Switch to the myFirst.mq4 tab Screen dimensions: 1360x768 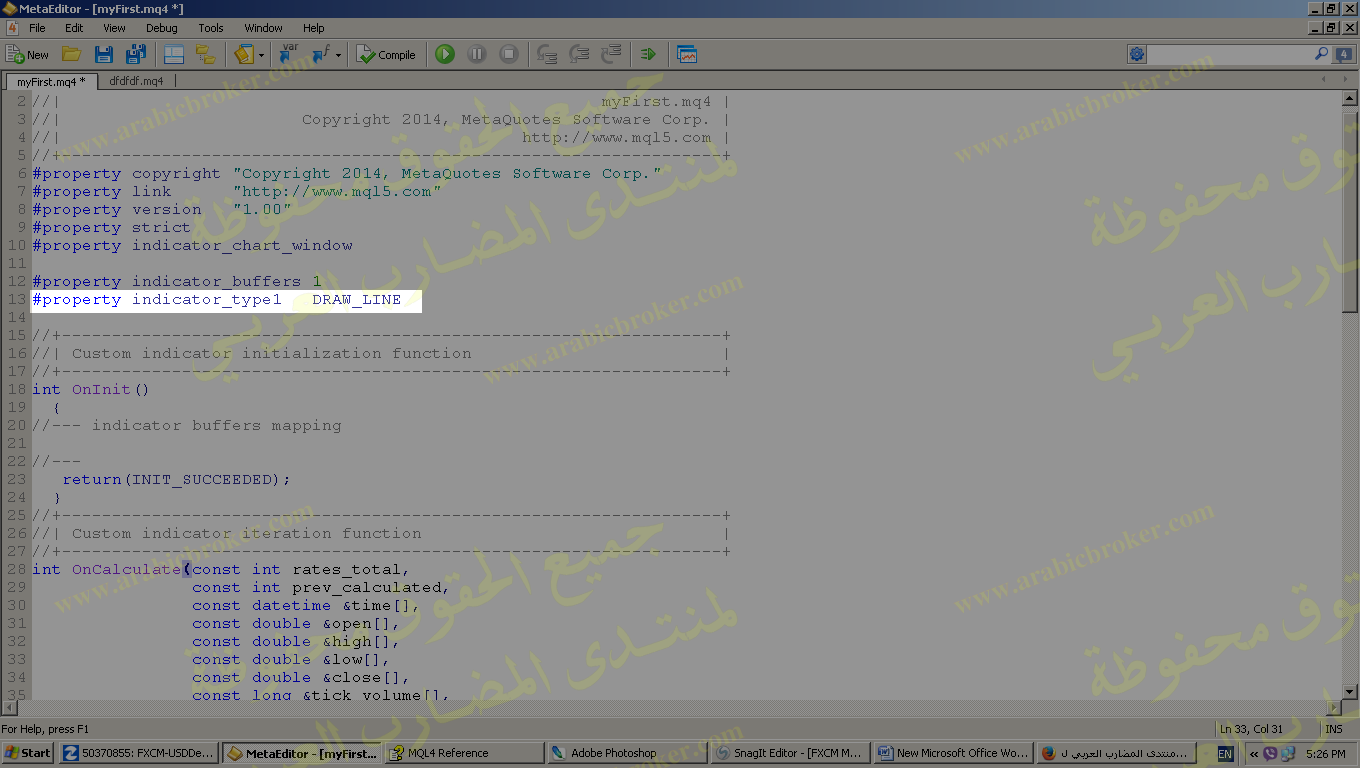click(51, 81)
